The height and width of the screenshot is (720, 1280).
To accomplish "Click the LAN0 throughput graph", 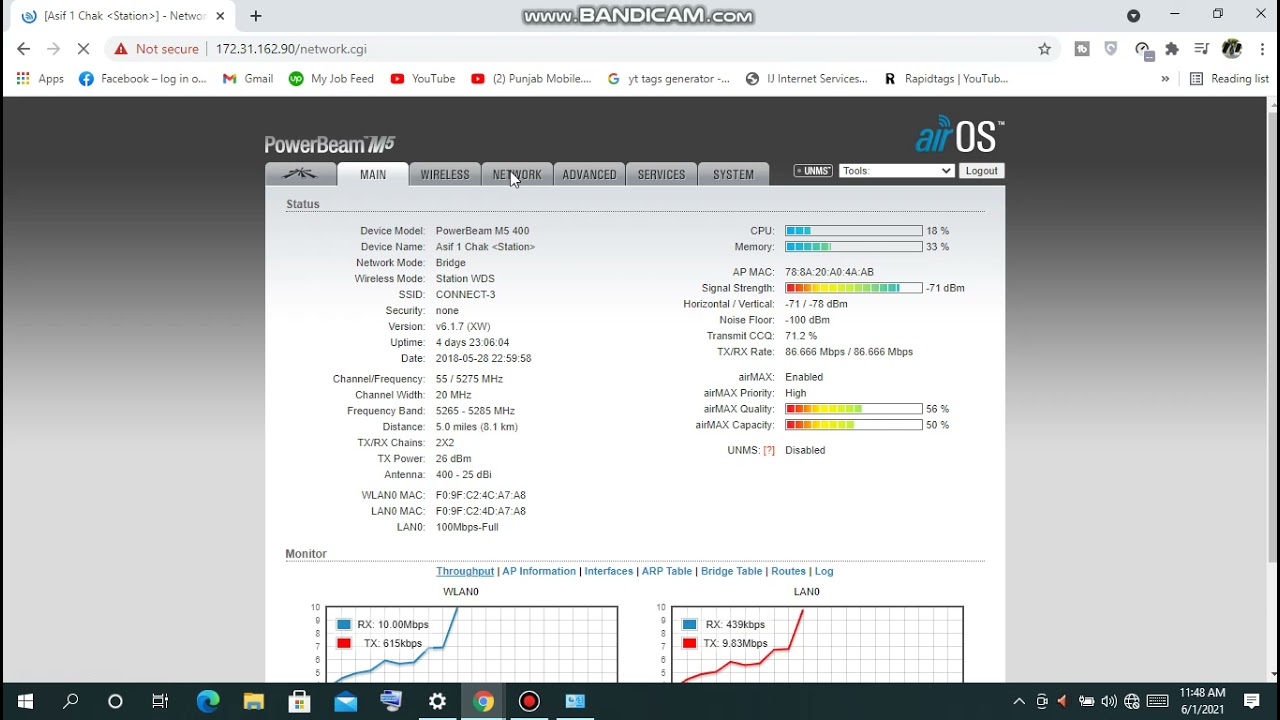I will (x=816, y=645).
